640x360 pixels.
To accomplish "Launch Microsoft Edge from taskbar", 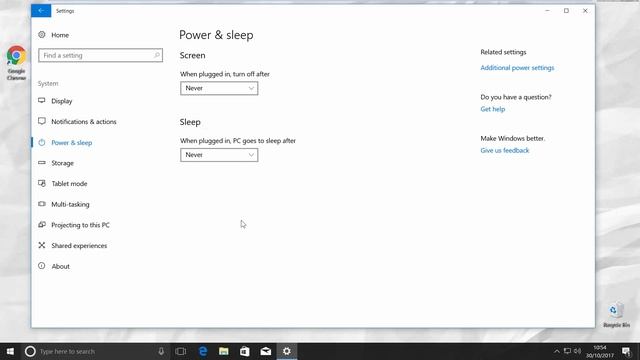I will 203,351.
